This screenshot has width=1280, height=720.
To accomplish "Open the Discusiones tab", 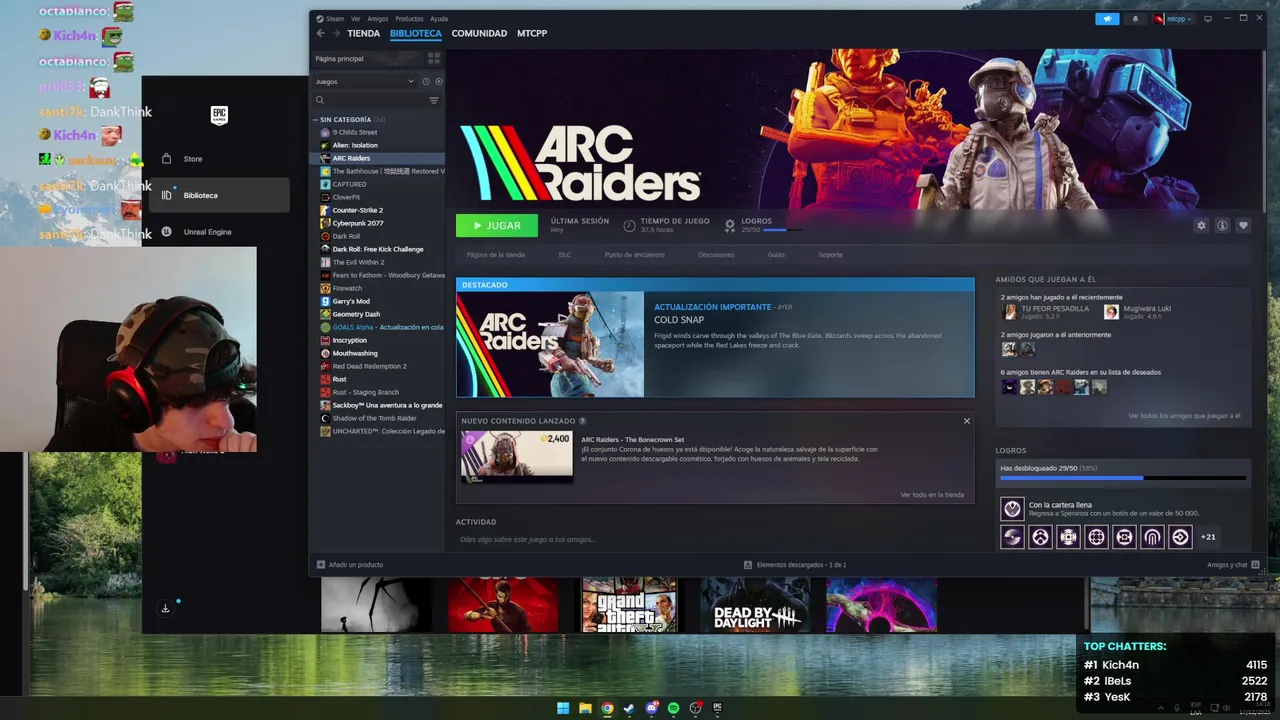I will [x=716, y=255].
